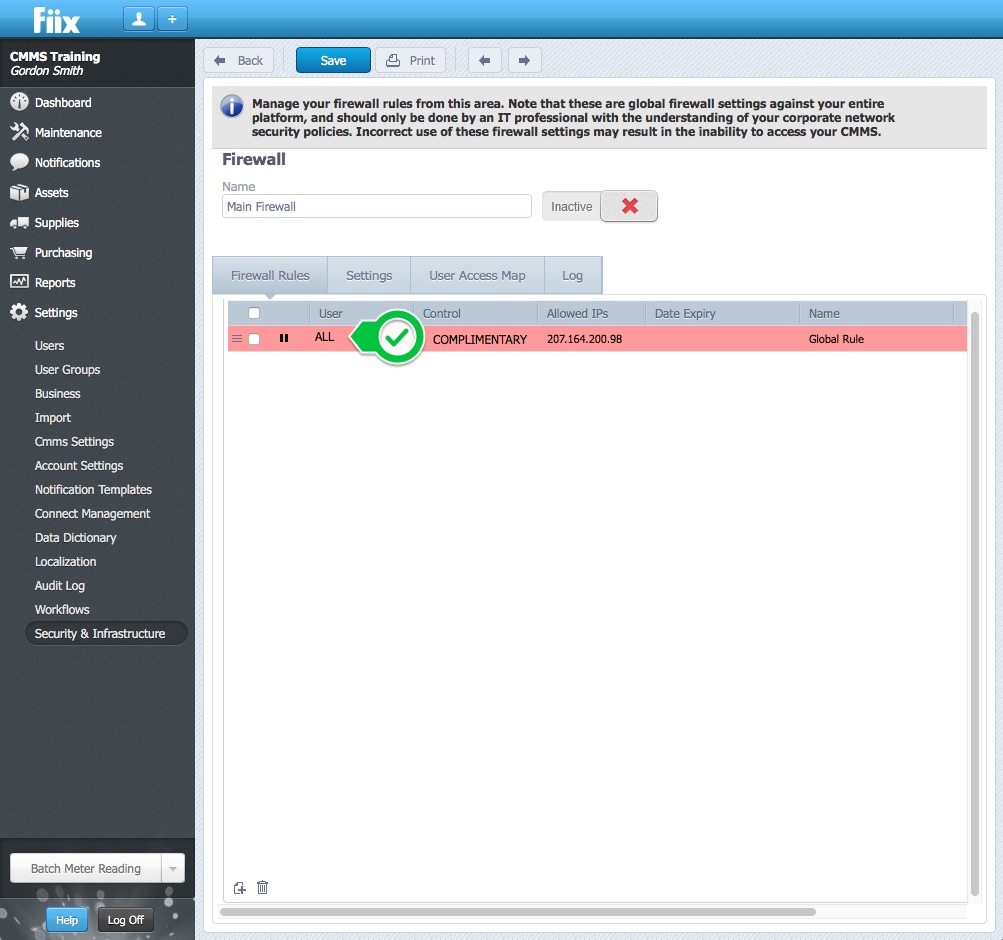Click the COMPLIMENTARY control cell
The width and height of the screenshot is (1003, 940).
point(480,340)
